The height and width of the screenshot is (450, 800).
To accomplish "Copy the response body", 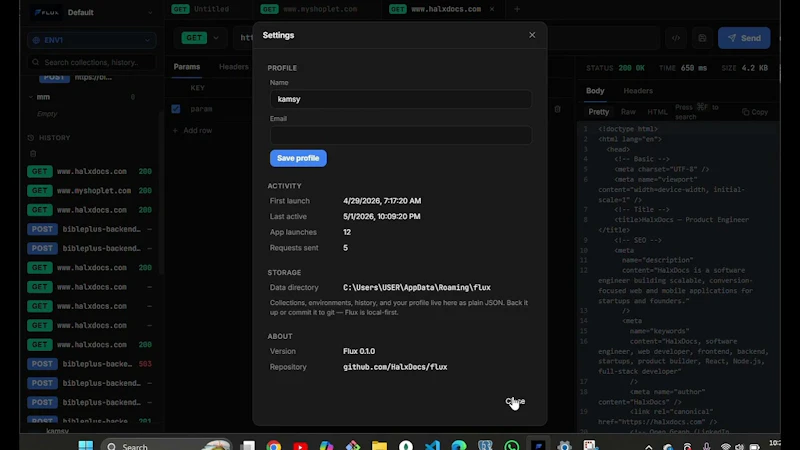I will (x=755, y=112).
